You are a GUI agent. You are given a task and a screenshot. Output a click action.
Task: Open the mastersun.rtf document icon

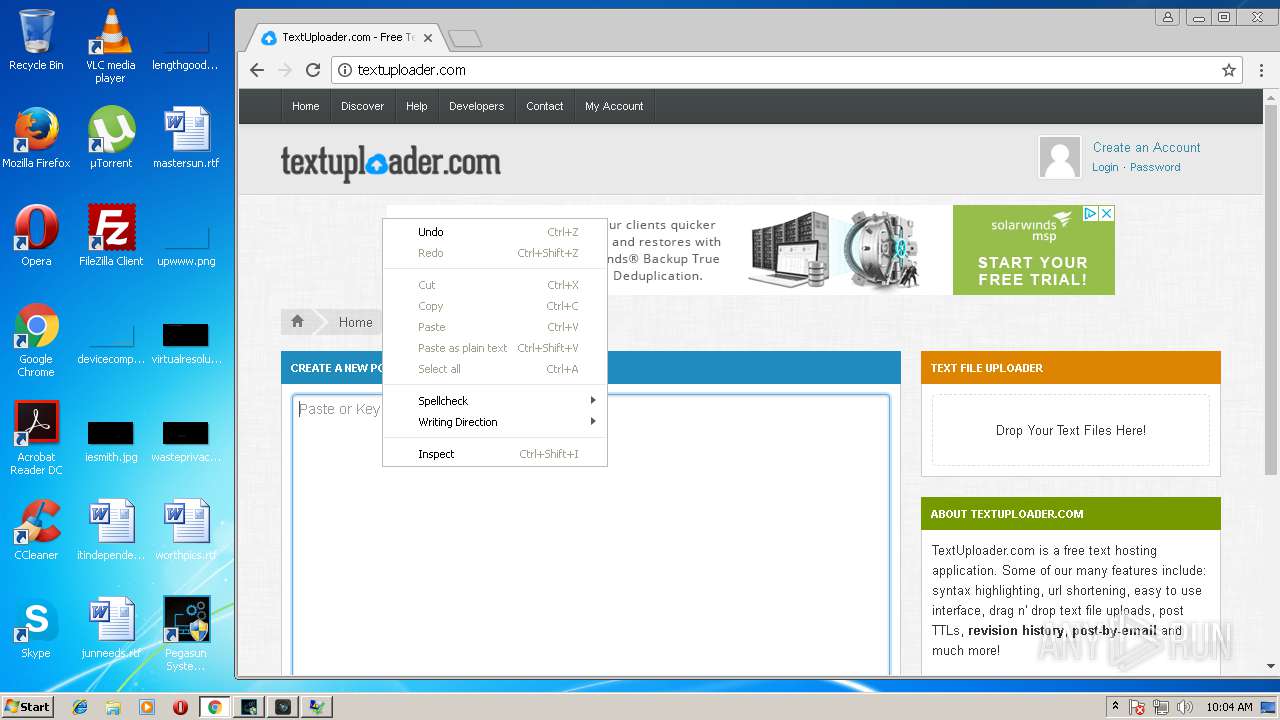point(186,138)
